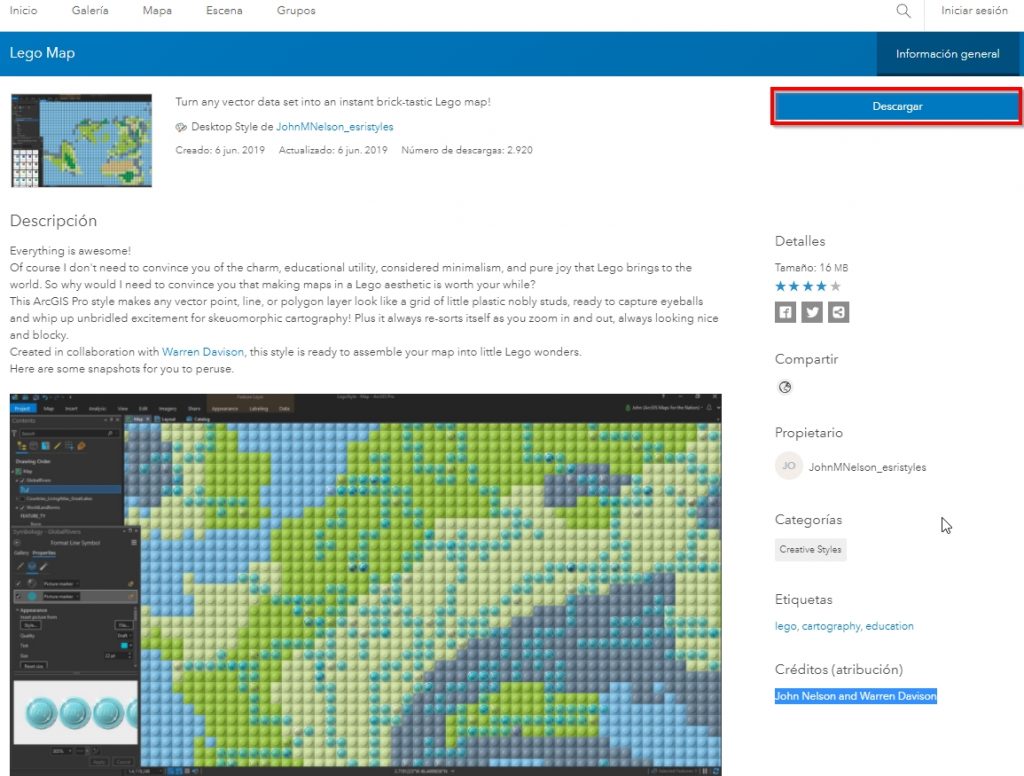Toggle the first Picture marker layer checkbox
The image size is (1024, 776).
click(18, 583)
